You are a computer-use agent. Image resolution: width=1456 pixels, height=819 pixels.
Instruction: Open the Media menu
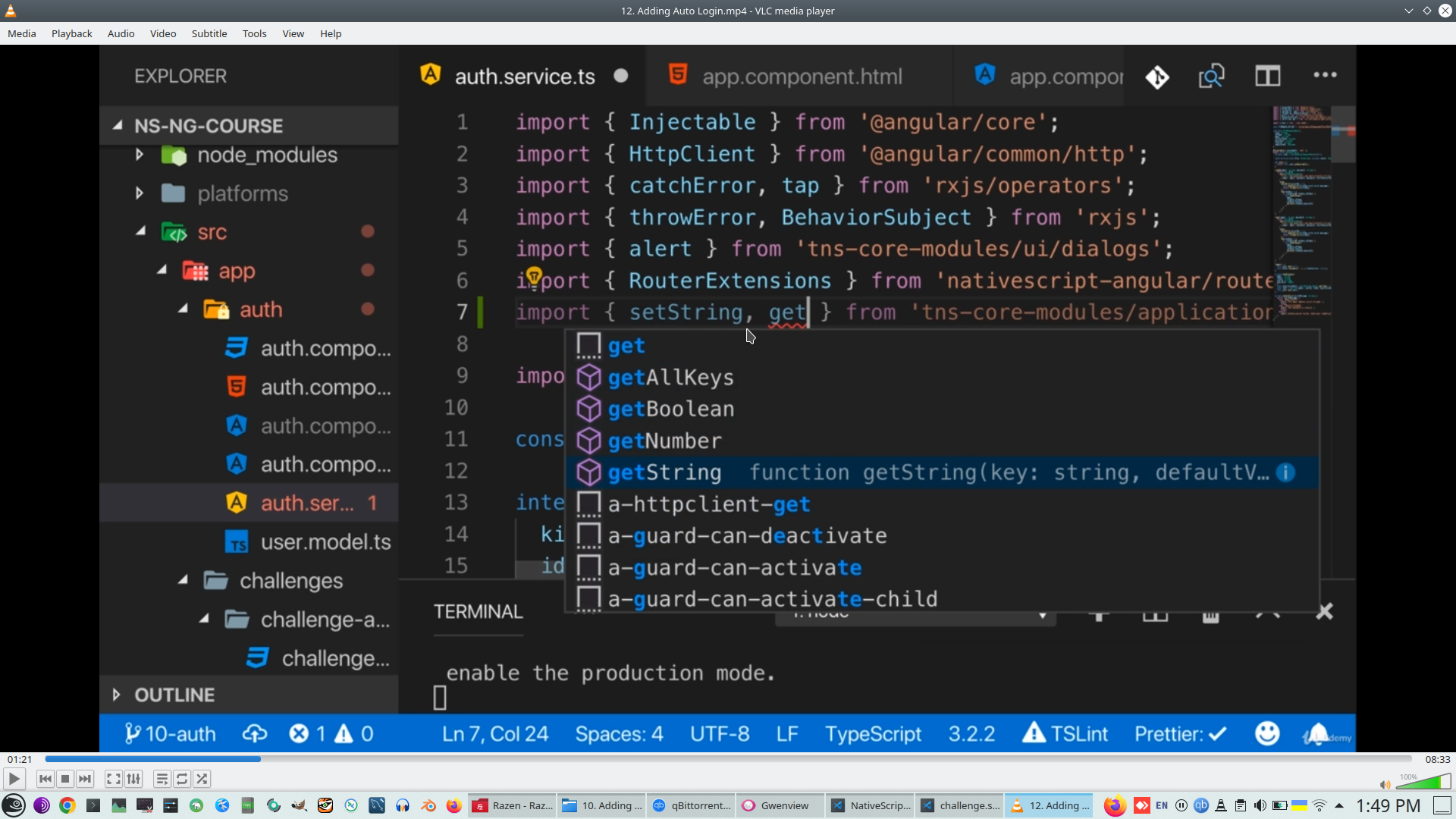21,33
